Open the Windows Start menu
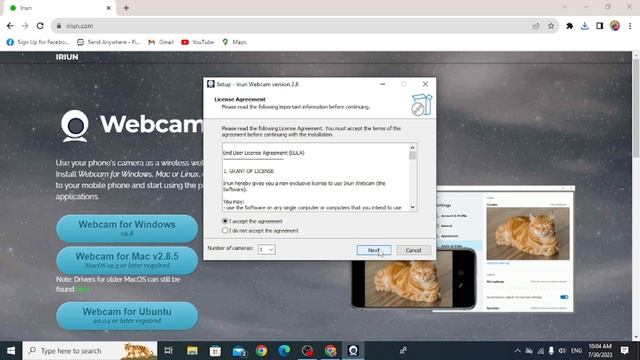The image size is (640, 360). coord(11,351)
